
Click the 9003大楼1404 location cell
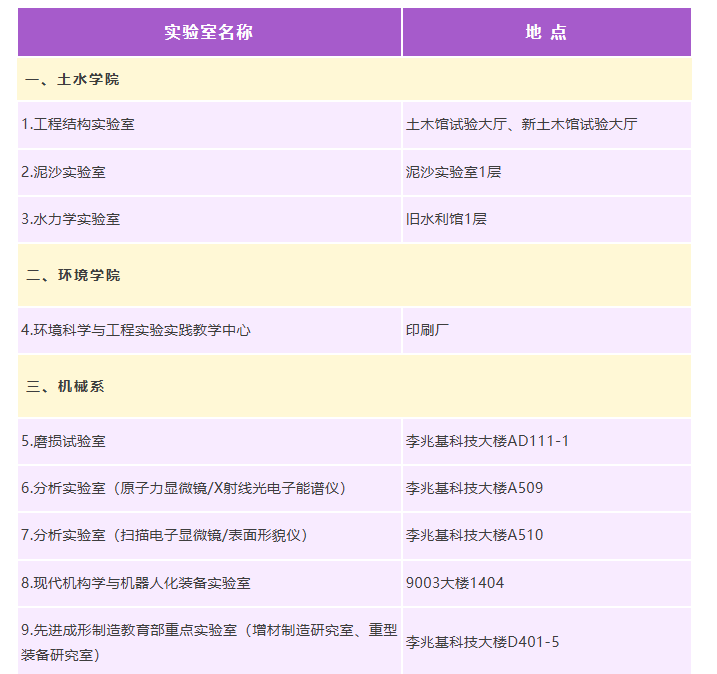(x=455, y=582)
